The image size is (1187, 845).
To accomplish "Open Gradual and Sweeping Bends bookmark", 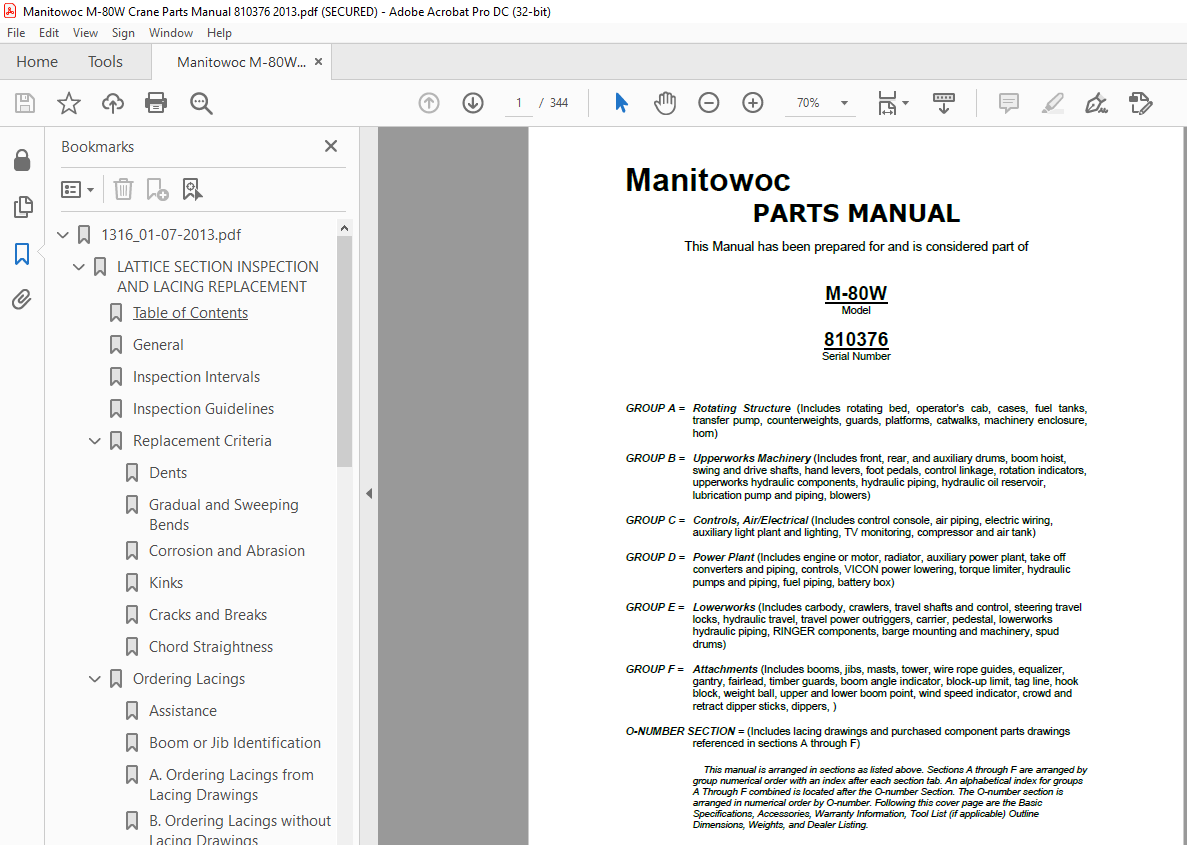I will (x=224, y=515).
